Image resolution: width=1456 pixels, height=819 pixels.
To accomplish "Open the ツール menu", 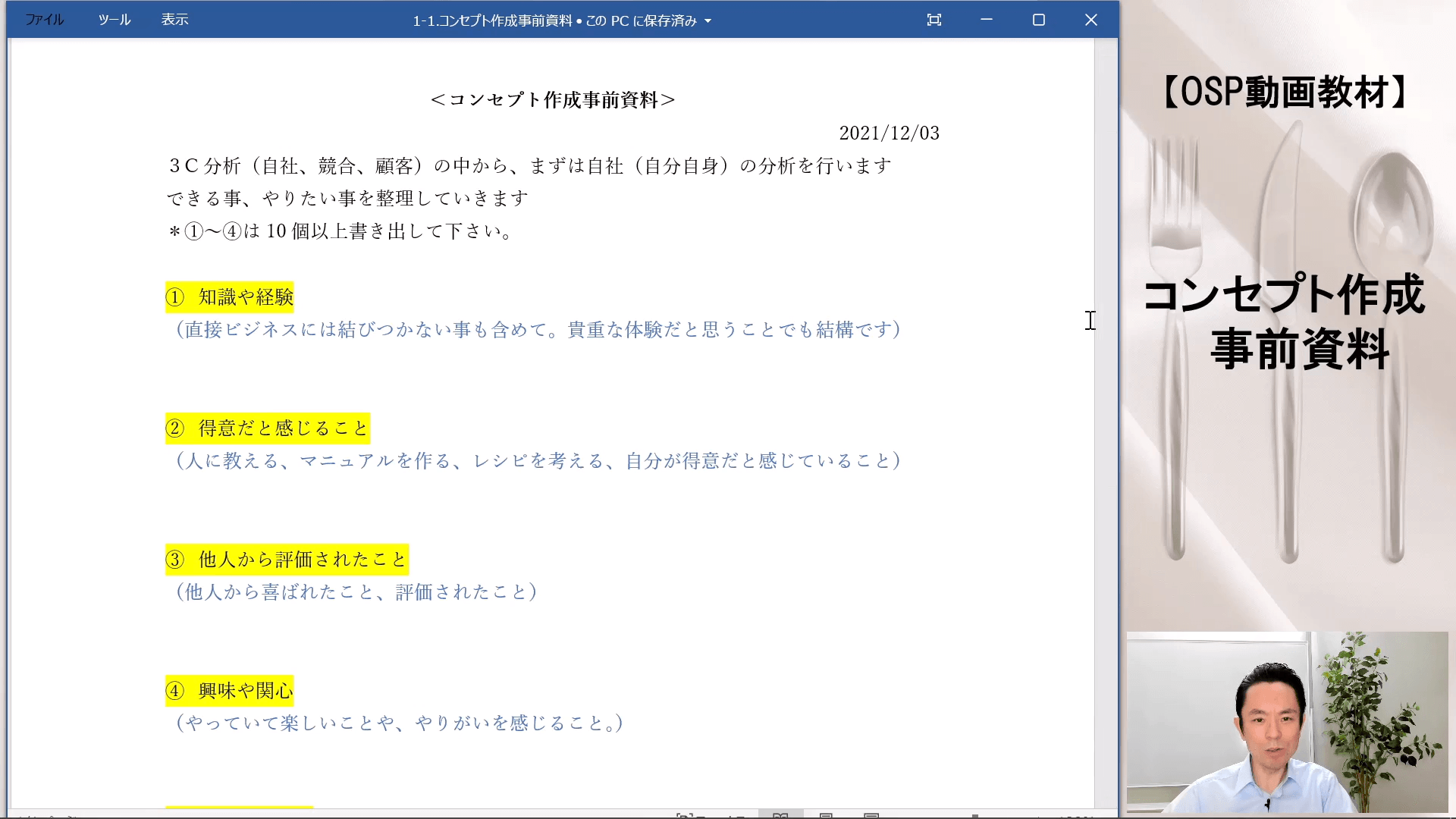I will pos(115,20).
